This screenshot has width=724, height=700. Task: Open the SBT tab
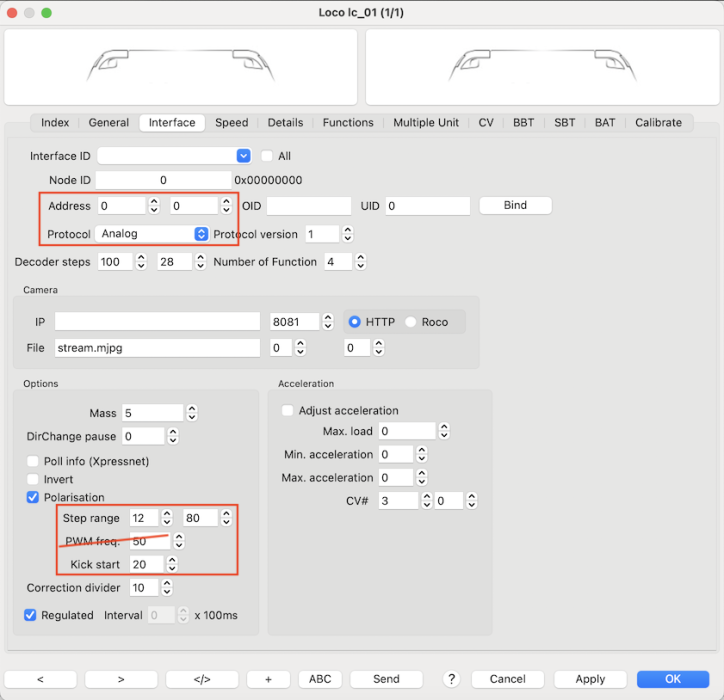[x=564, y=123]
